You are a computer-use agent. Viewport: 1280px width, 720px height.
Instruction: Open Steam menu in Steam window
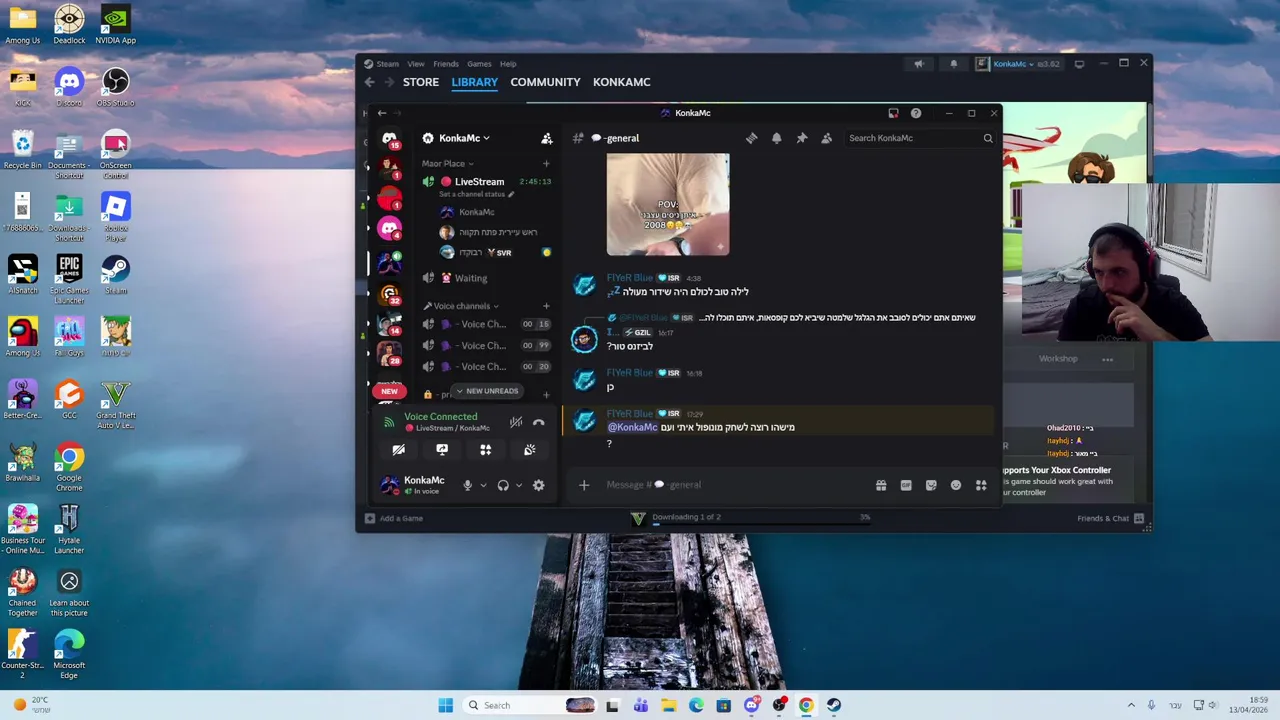[x=387, y=64]
